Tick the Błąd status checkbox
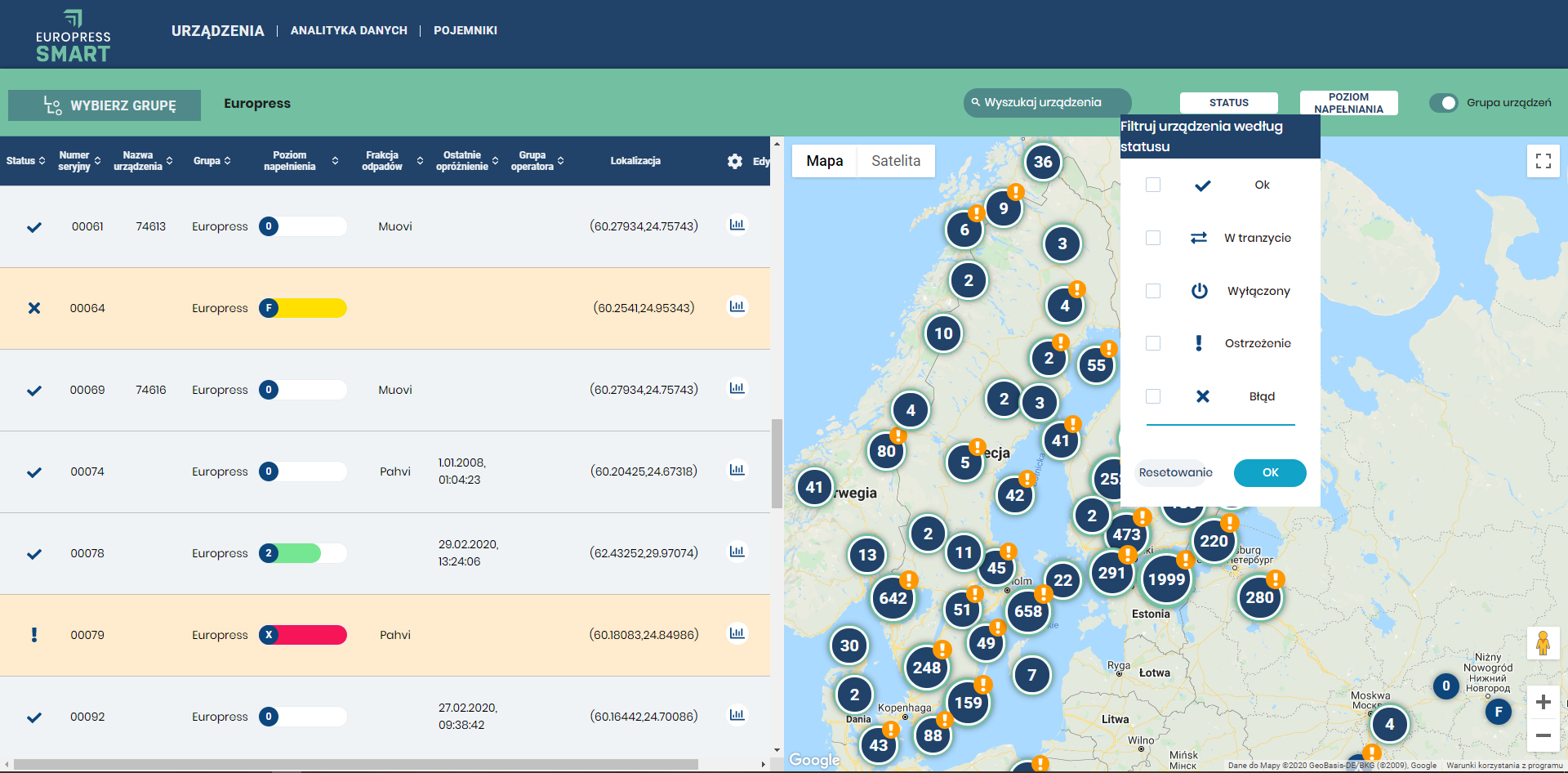1568x773 pixels. tap(1153, 396)
